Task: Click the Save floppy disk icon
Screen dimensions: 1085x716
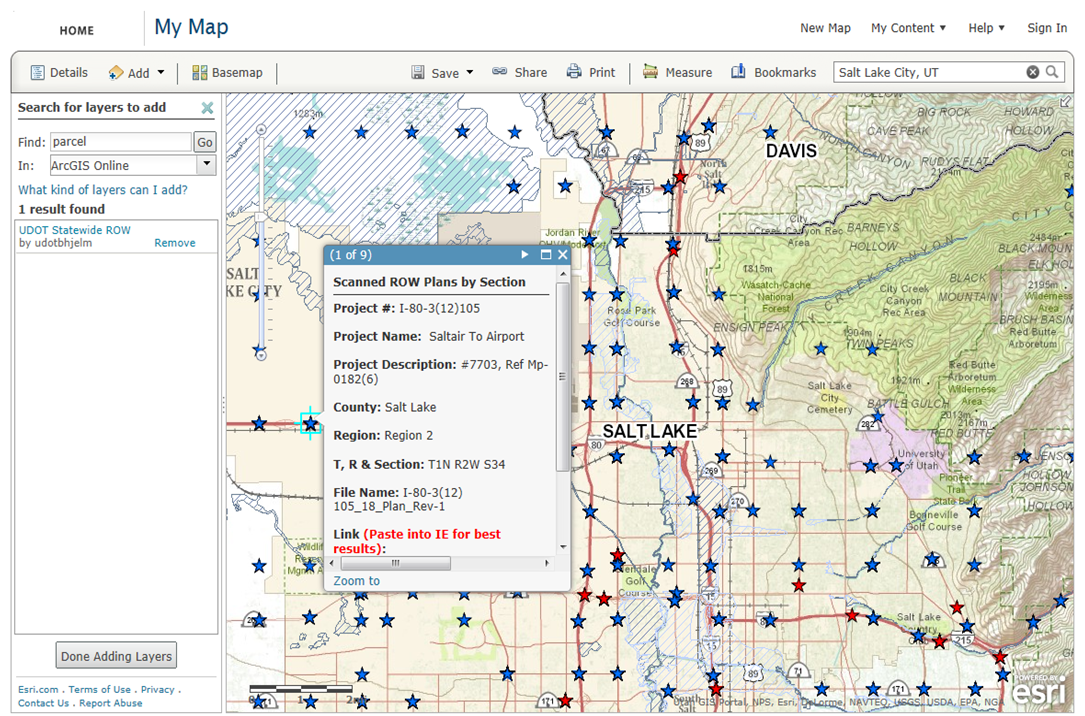Action: (418, 73)
